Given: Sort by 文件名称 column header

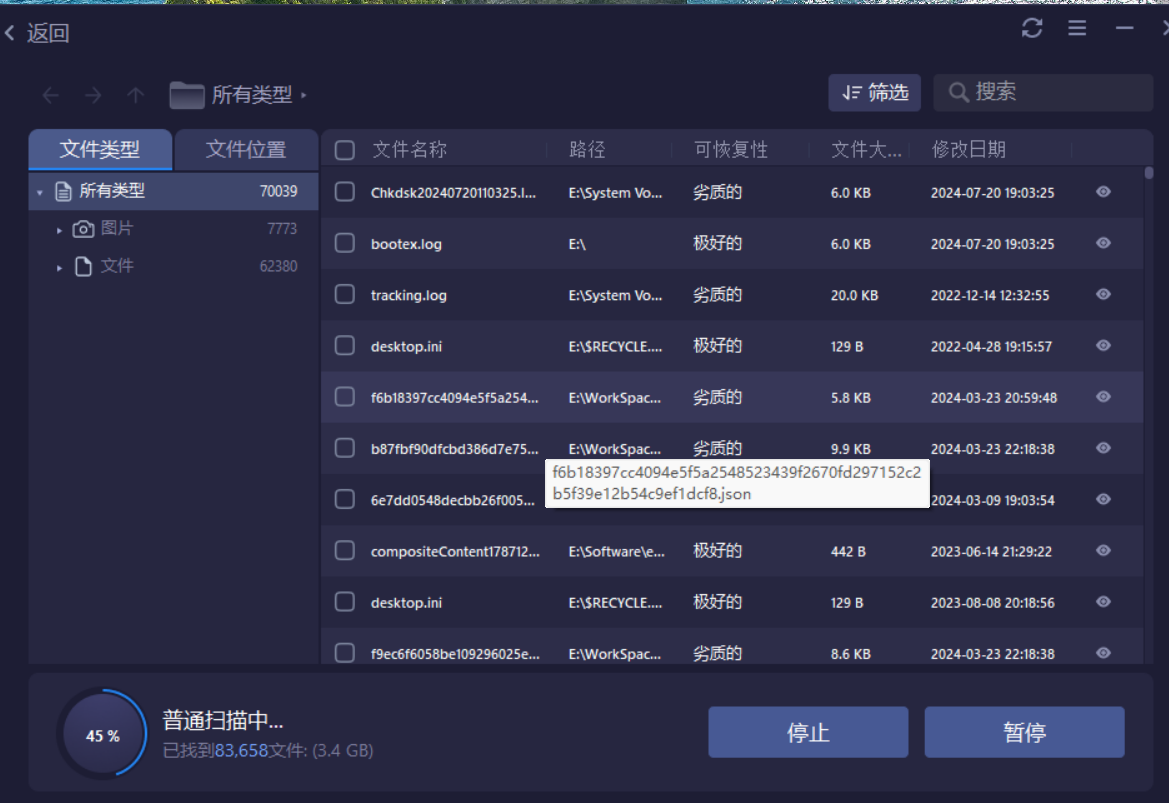Looking at the screenshot, I should [x=409, y=150].
